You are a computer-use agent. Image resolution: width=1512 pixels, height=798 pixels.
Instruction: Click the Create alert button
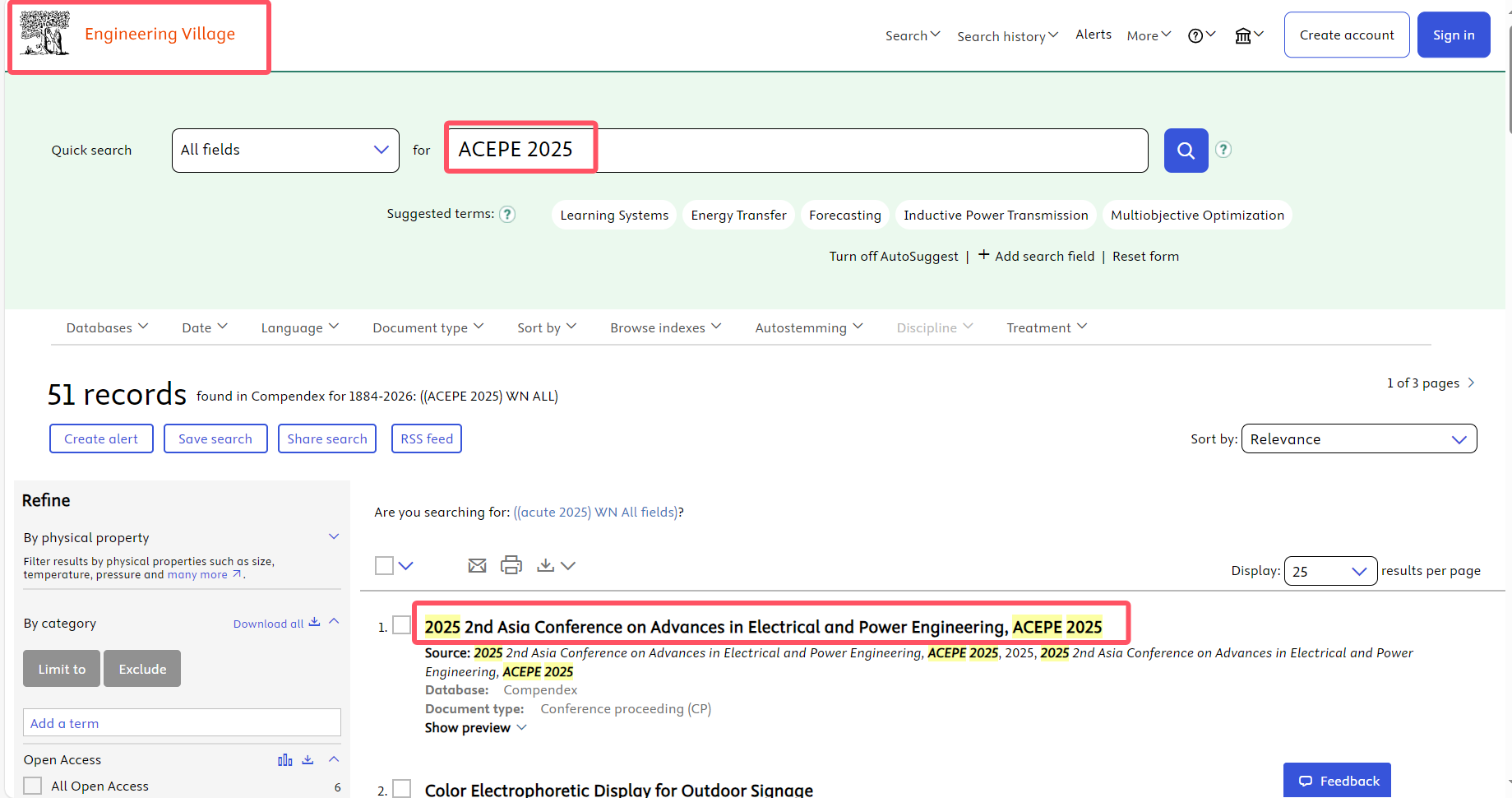pos(101,438)
